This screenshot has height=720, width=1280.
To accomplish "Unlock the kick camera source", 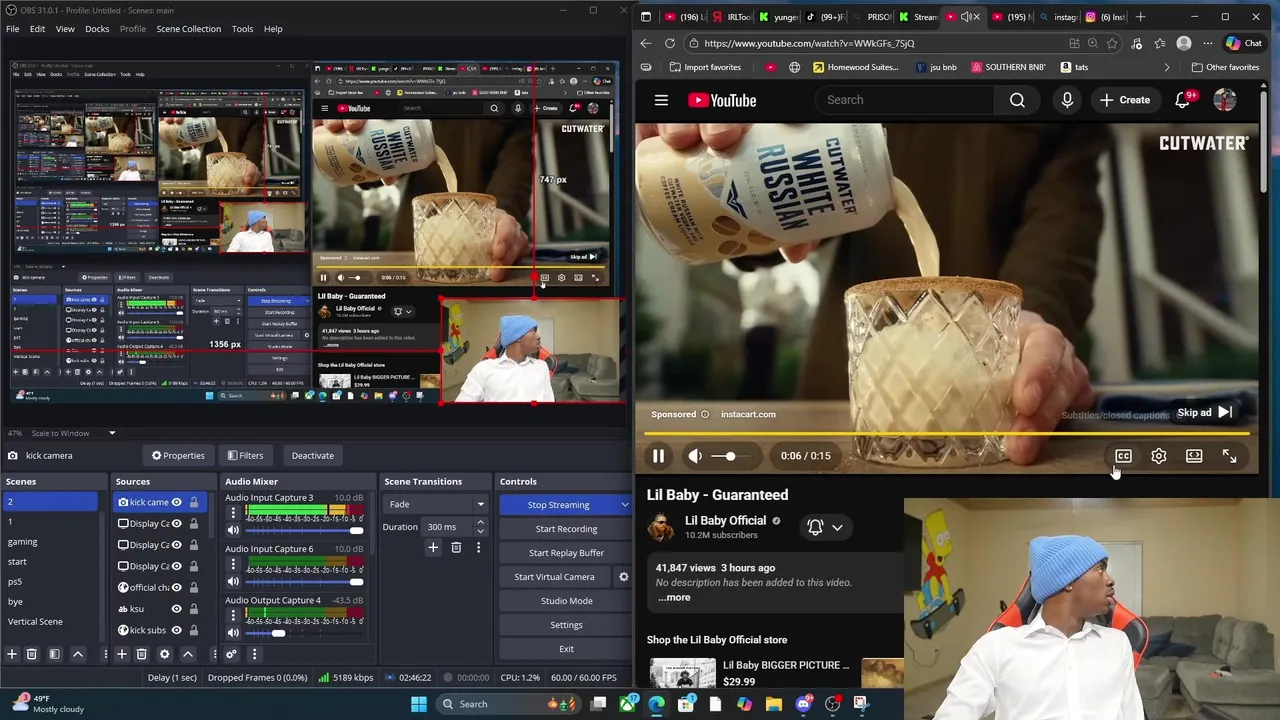I will [x=193, y=502].
